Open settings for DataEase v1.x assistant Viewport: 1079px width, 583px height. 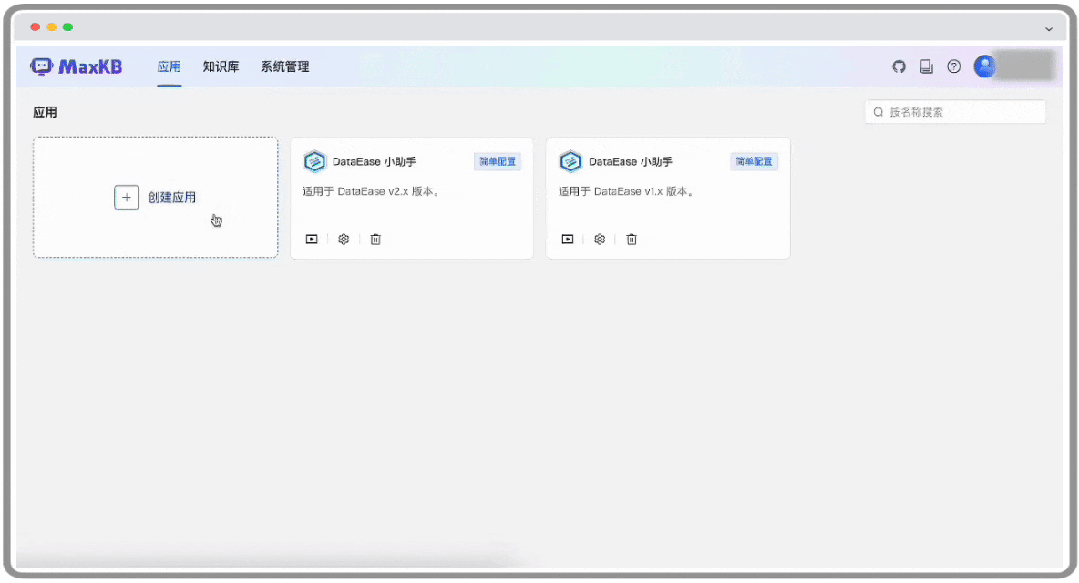(599, 239)
